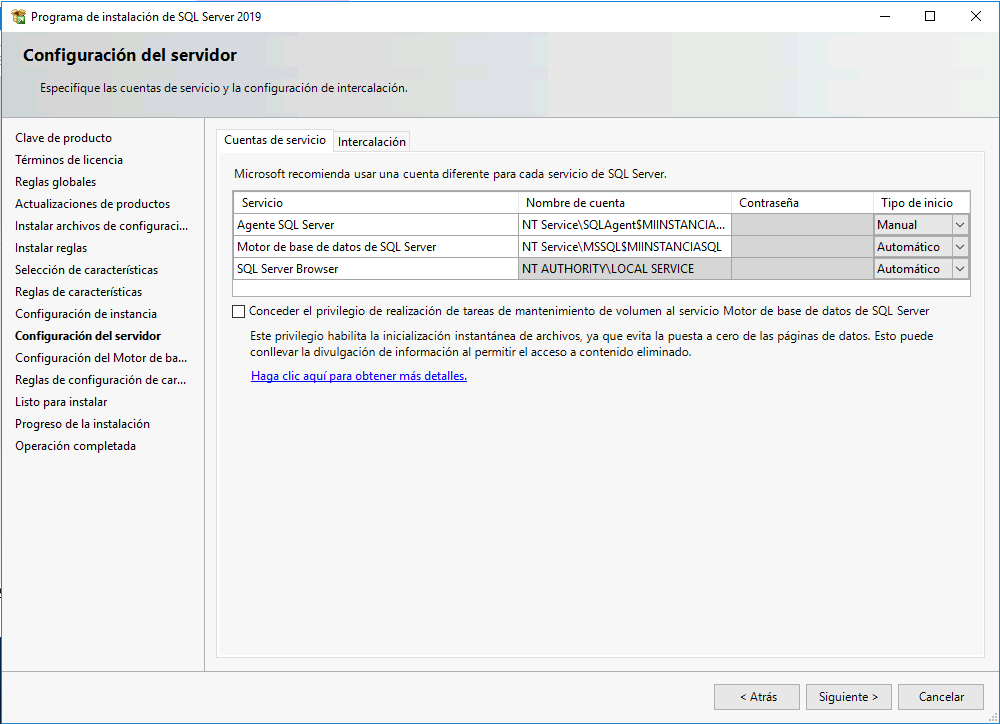
Task: Edit account name for Agente SQL Server
Action: [624, 225]
